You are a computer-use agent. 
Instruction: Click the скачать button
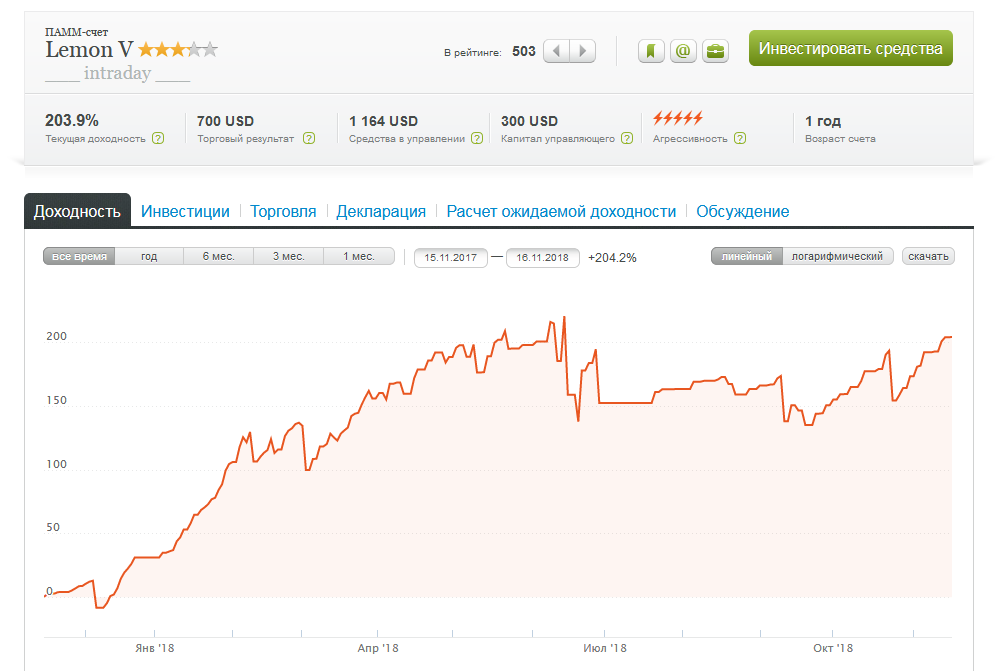coord(928,256)
